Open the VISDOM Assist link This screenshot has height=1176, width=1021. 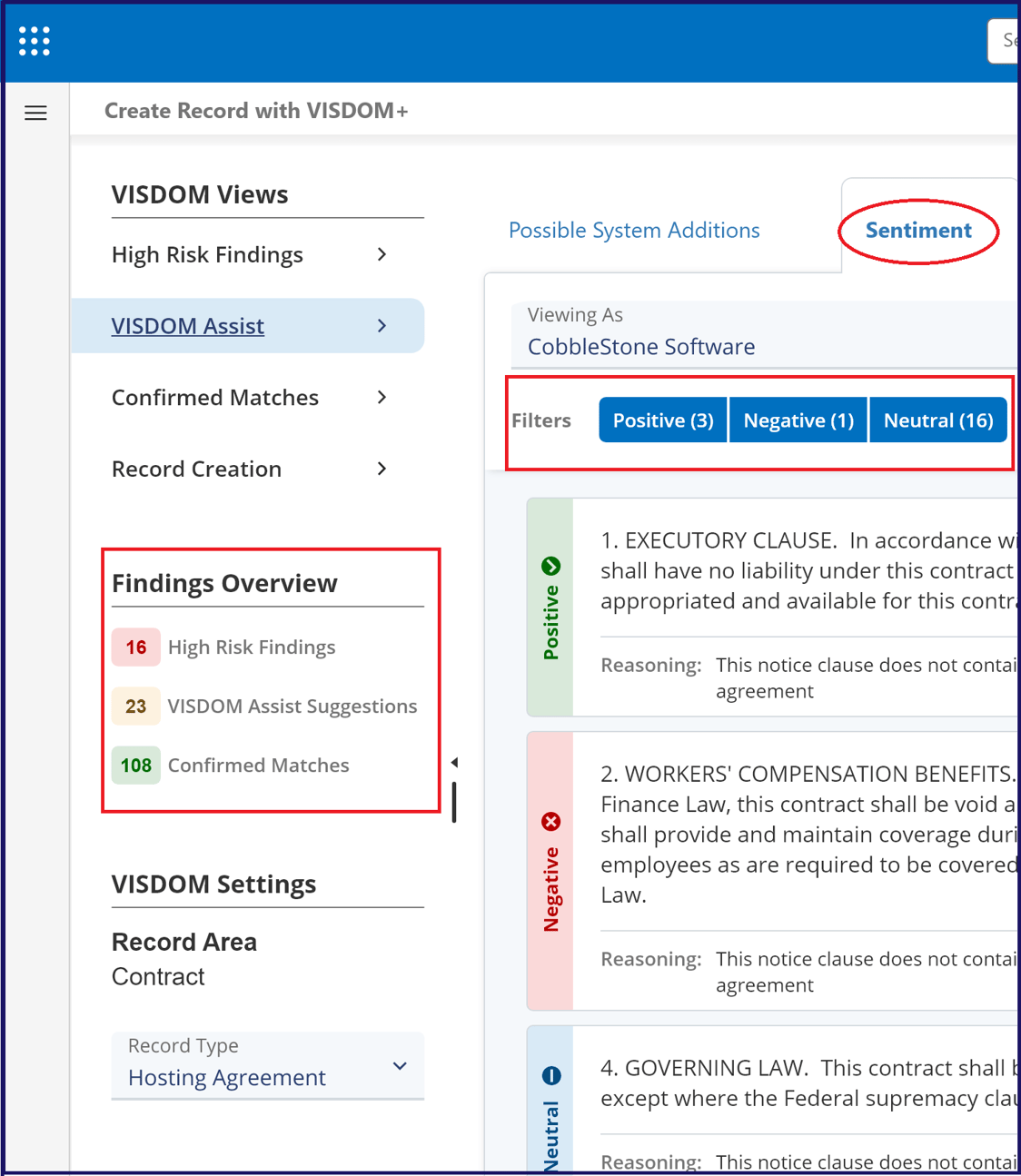188,326
